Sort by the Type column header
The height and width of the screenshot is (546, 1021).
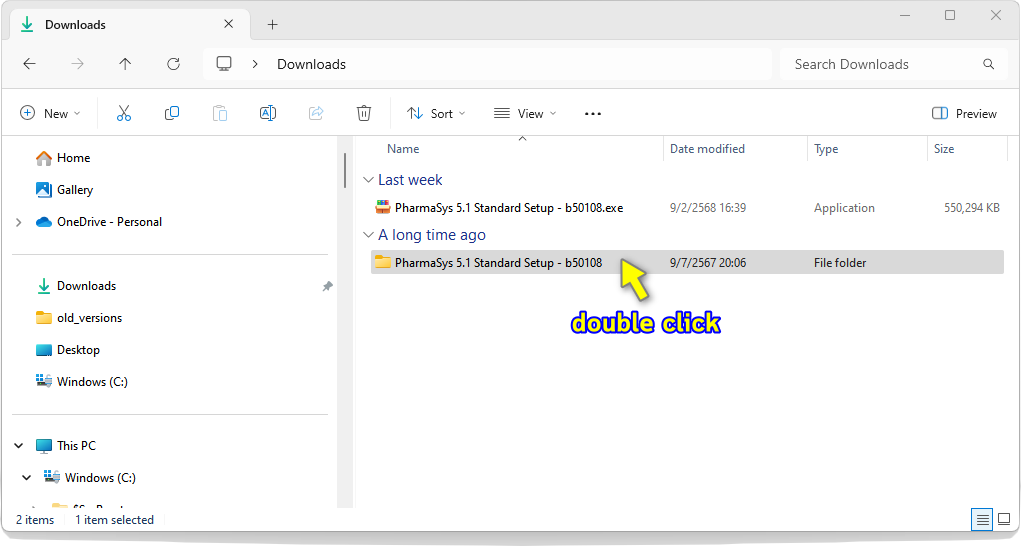click(826, 149)
